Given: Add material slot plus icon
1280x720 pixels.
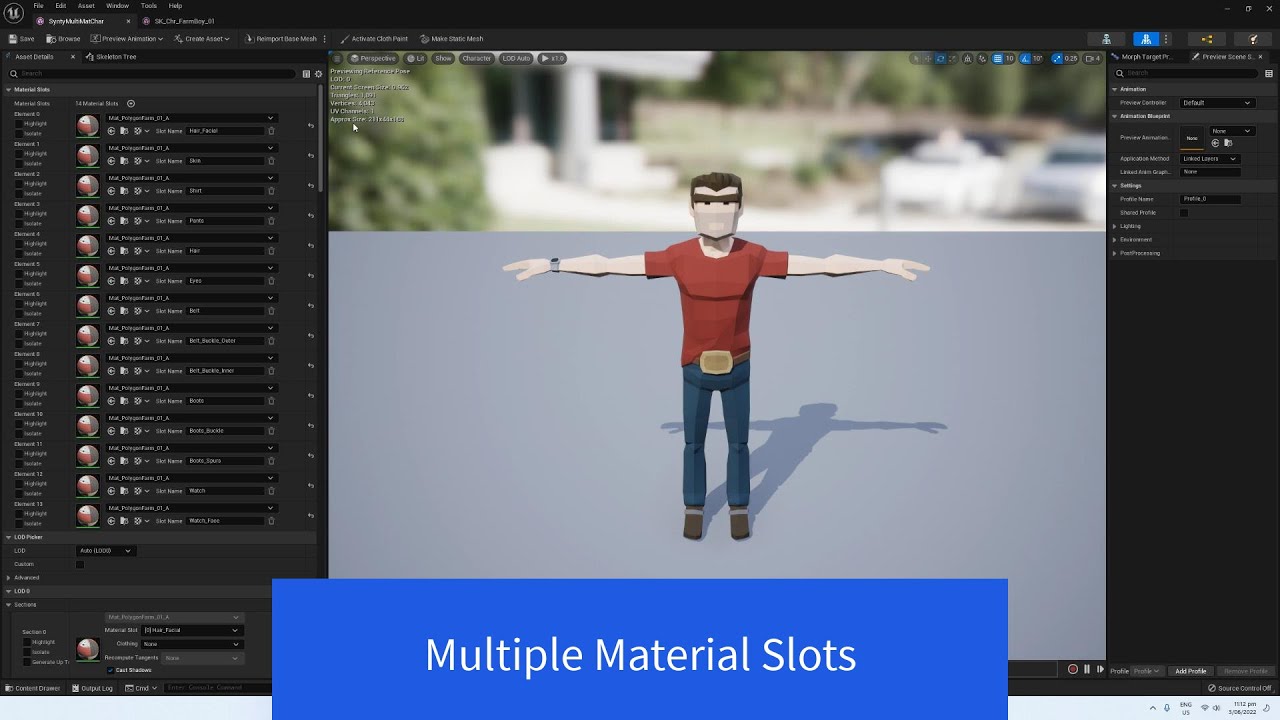Looking at the screenshot, I should pos(130,103).
